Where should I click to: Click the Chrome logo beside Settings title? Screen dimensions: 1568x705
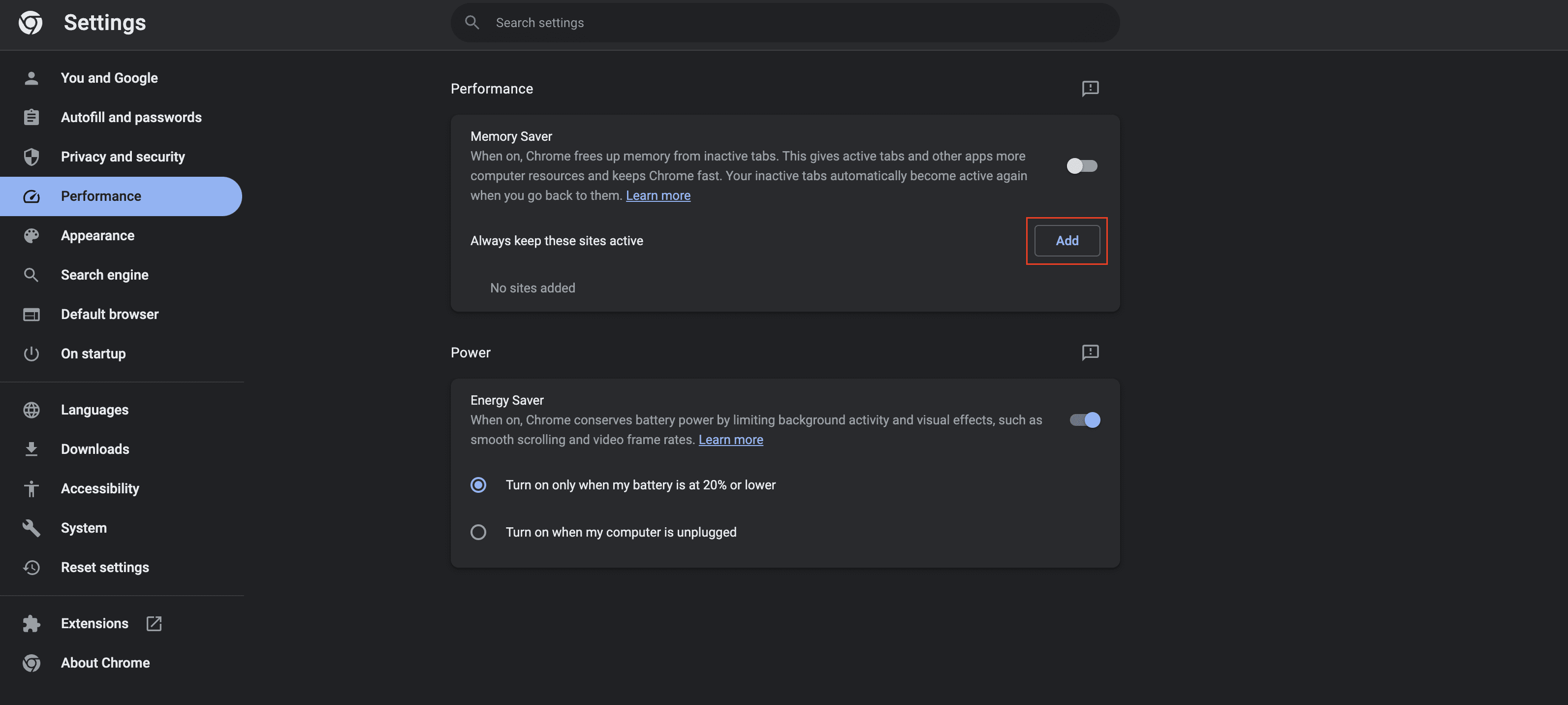tap(31, 23)
